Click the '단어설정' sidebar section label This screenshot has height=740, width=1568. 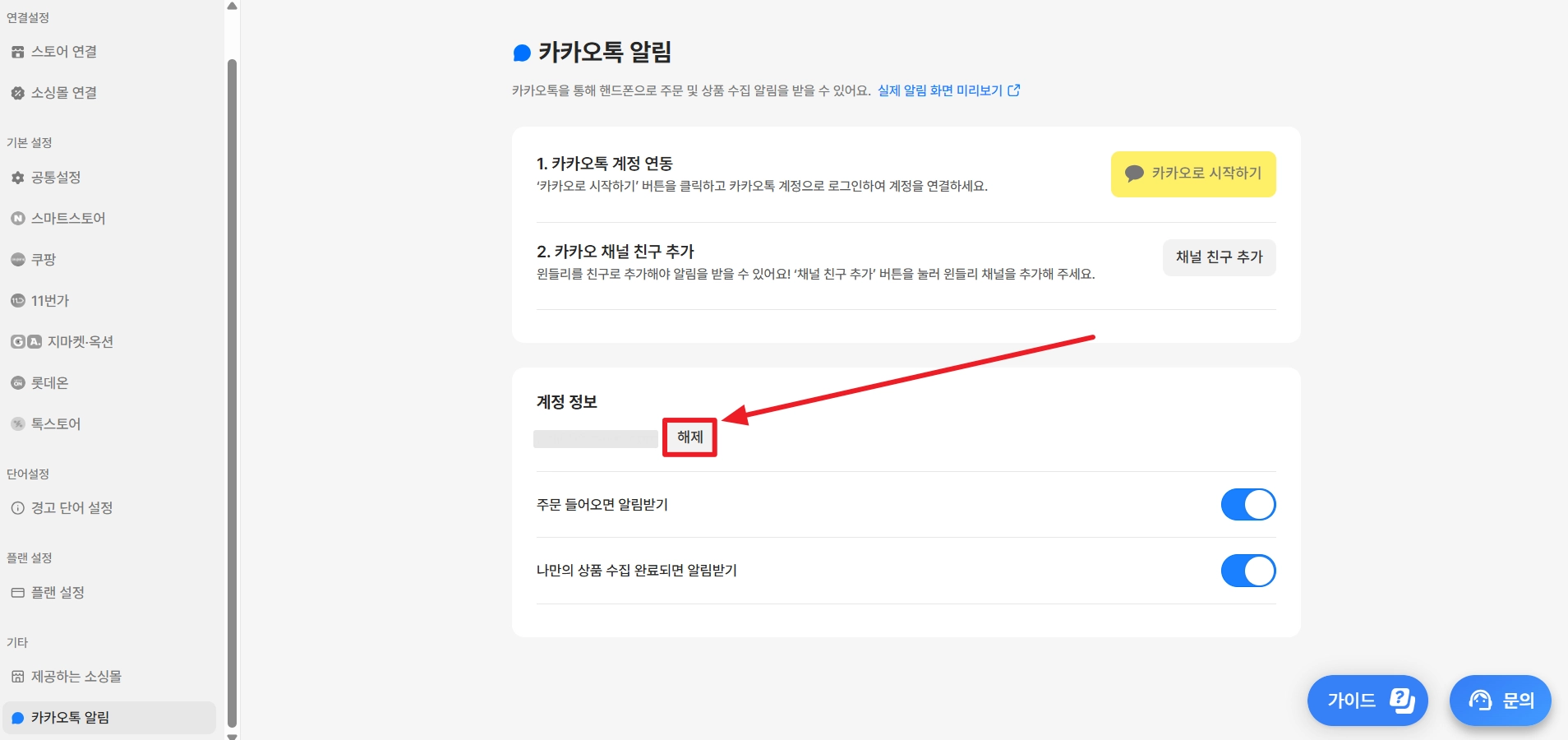(x=28, y=474)
